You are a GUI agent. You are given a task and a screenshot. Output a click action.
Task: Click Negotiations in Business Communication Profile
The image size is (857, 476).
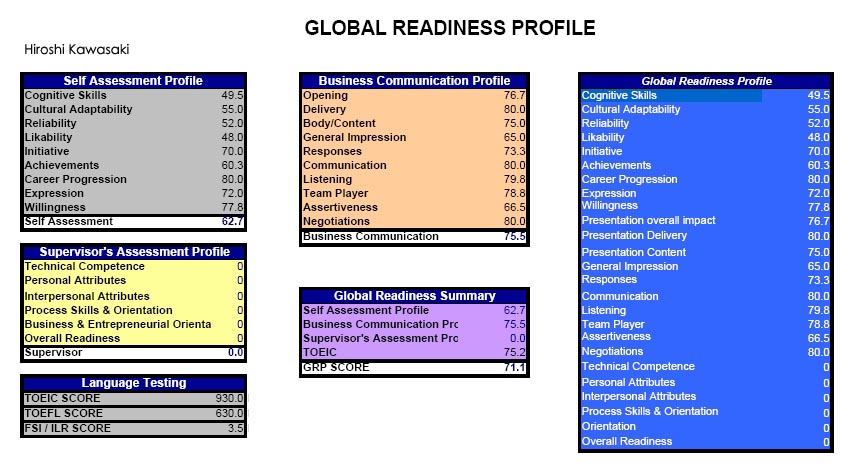click(x=336, y=221)
